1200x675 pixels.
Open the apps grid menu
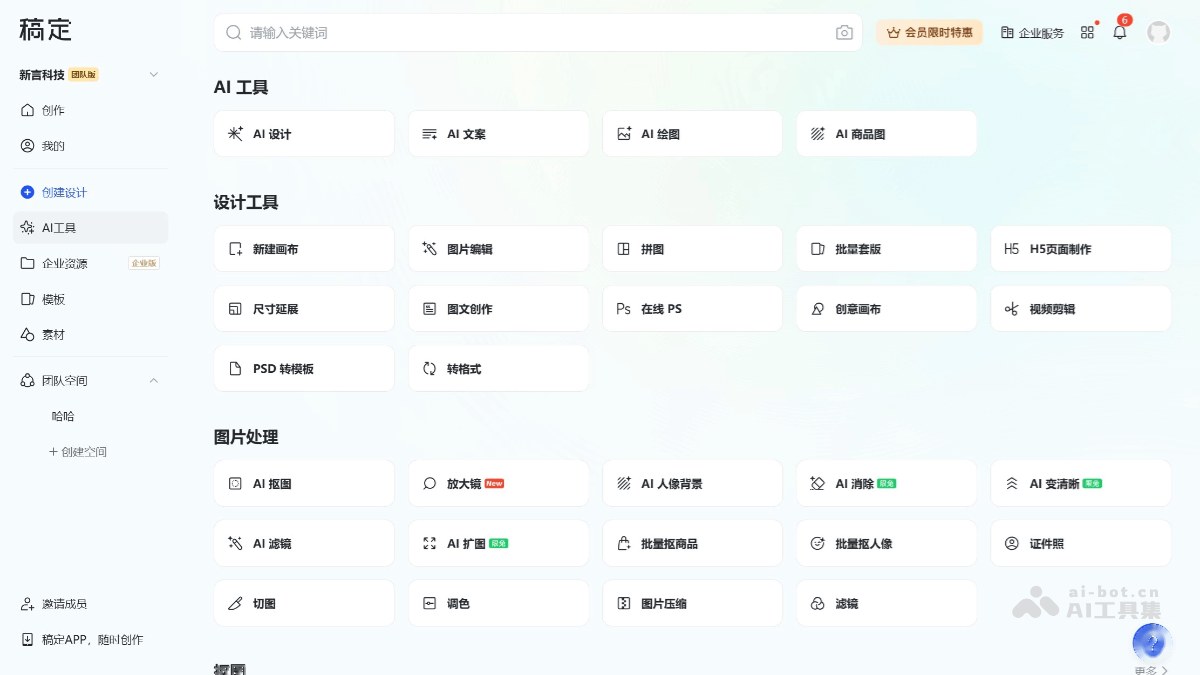(1087, 32)
